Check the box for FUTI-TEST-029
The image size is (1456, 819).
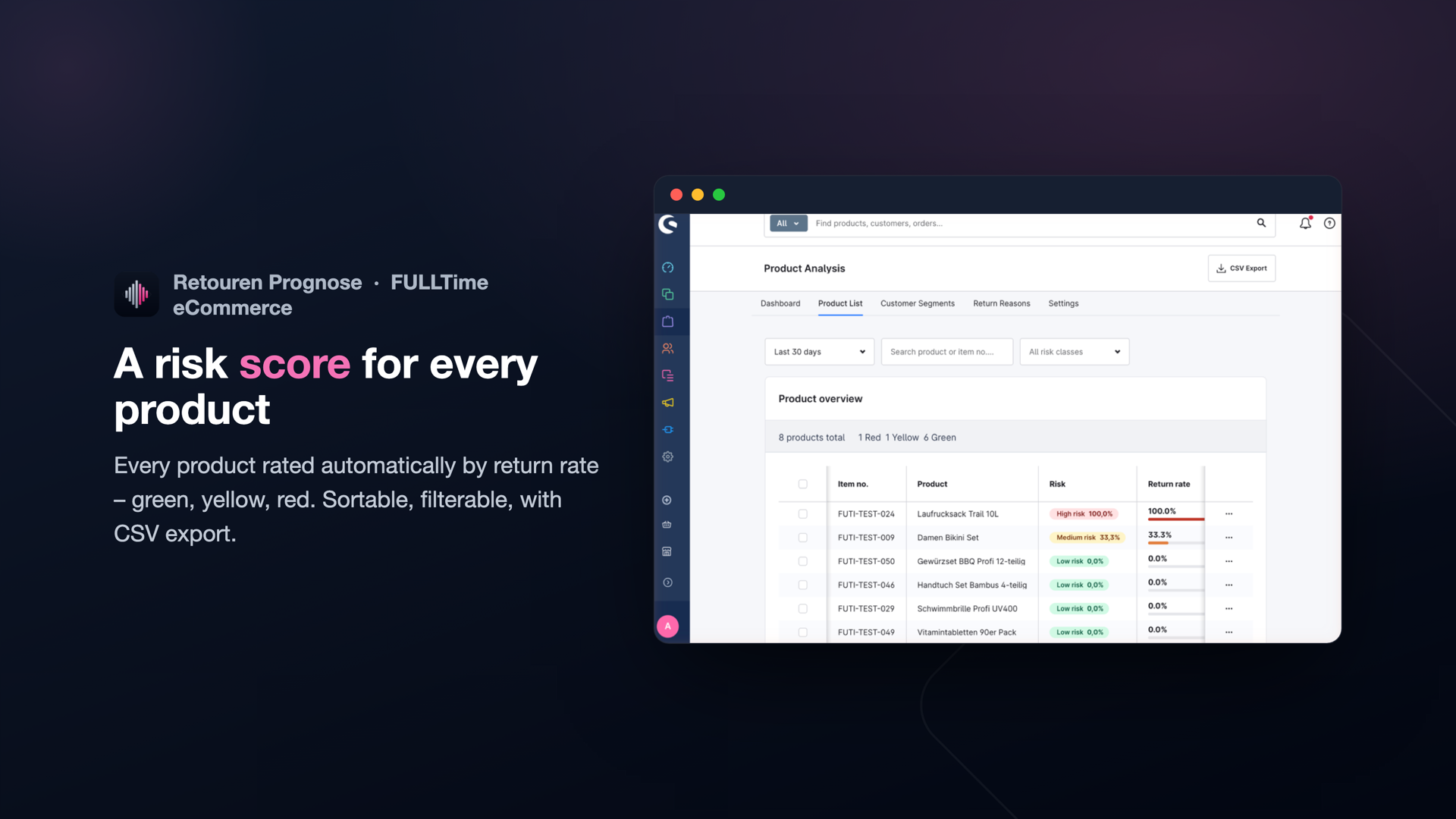pos(802,609)
